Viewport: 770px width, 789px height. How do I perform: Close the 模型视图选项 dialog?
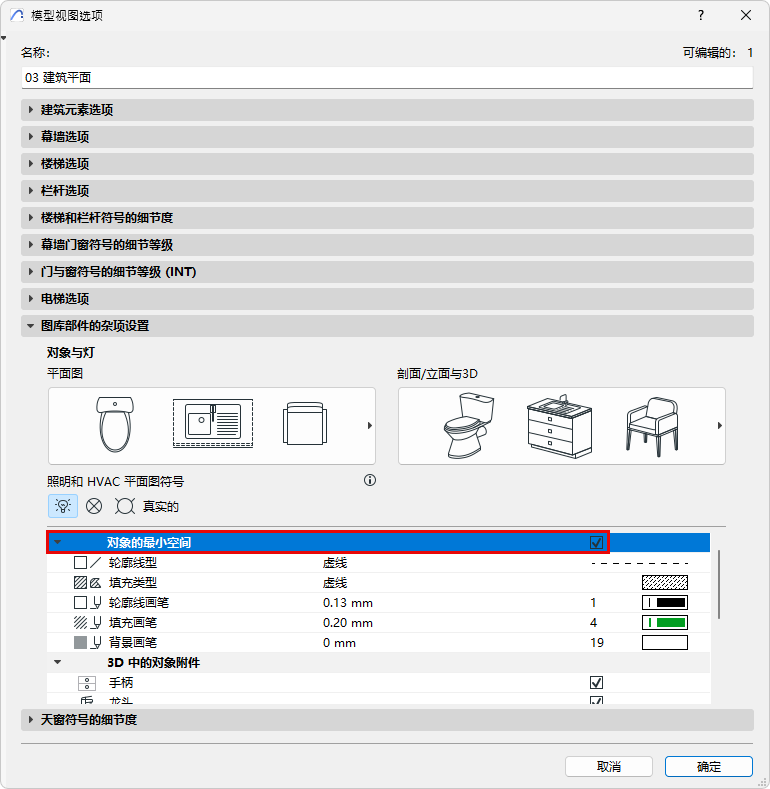pos(746,15)
